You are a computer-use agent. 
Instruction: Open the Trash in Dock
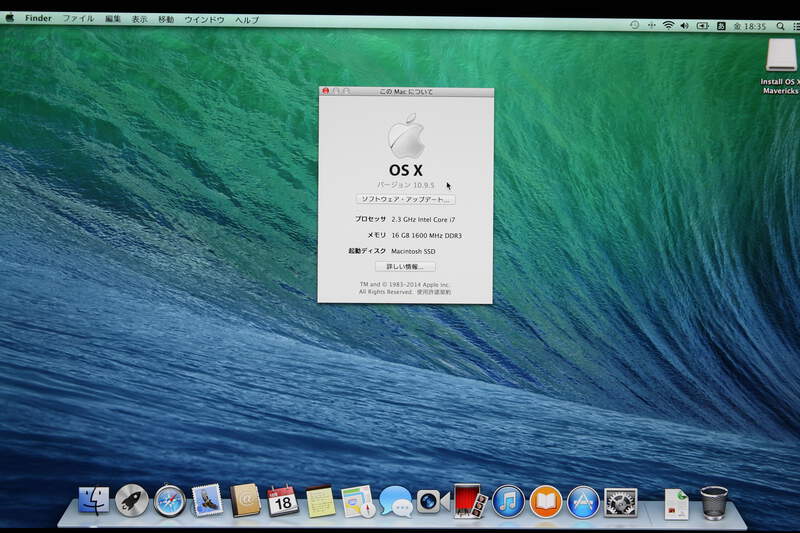coord(714,501)
